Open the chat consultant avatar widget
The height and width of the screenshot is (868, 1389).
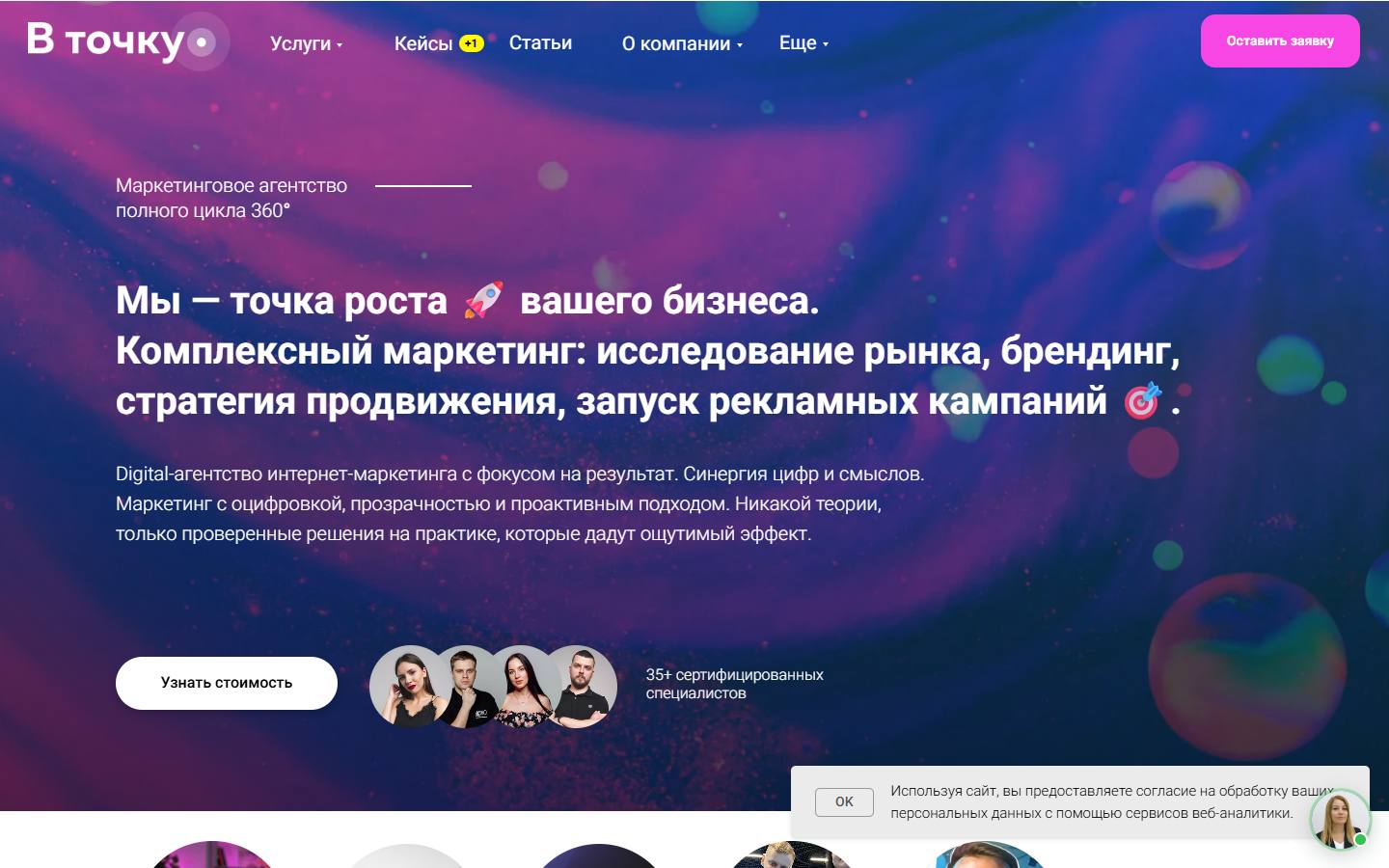pyautogui.click(x=1339, y=820)
